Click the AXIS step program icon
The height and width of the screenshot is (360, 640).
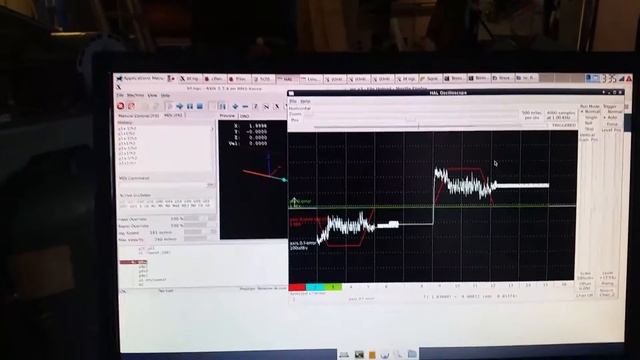(180, 107)
